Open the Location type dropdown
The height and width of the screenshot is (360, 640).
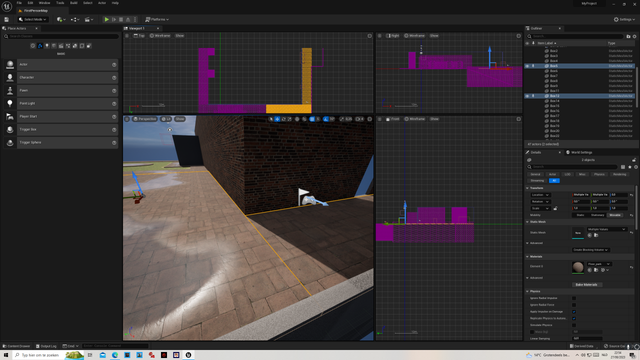(x=540, y=195)
